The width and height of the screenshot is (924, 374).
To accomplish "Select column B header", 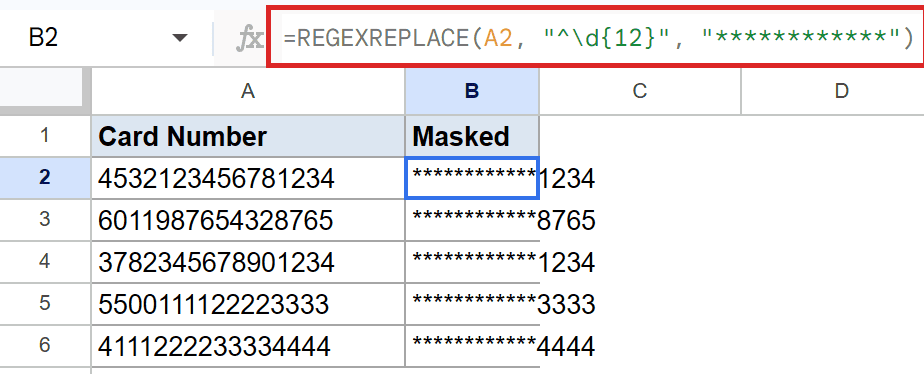I will (472, 91).
